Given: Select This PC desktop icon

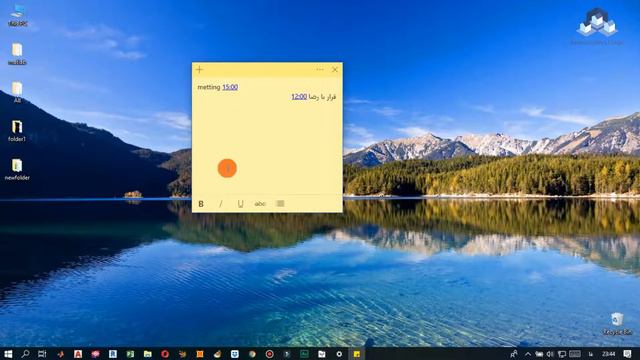Looking at the screenshot, I should click(17, 16).
